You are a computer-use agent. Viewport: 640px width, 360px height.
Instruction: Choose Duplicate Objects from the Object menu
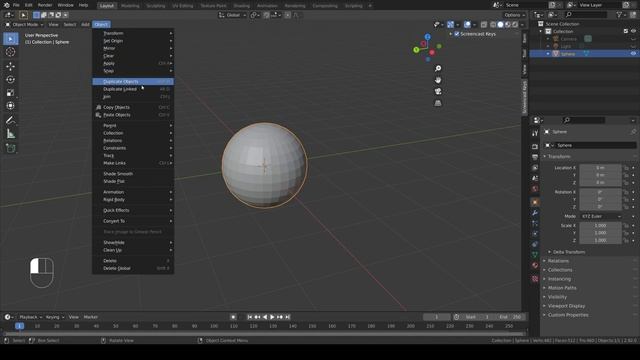(133, 82)
